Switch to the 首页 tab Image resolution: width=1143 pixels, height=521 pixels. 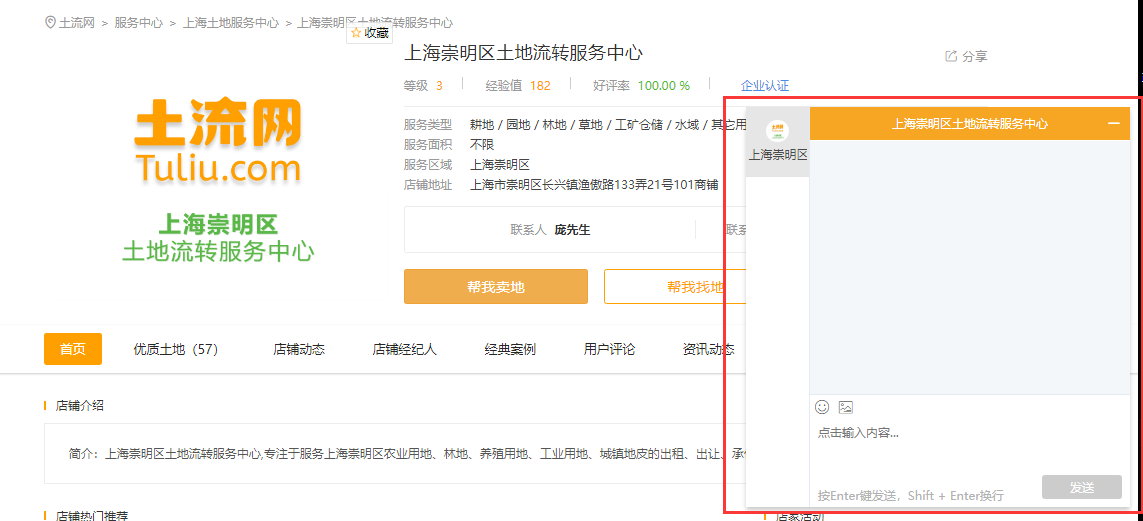pyautogui.click(x=73, y=349)
